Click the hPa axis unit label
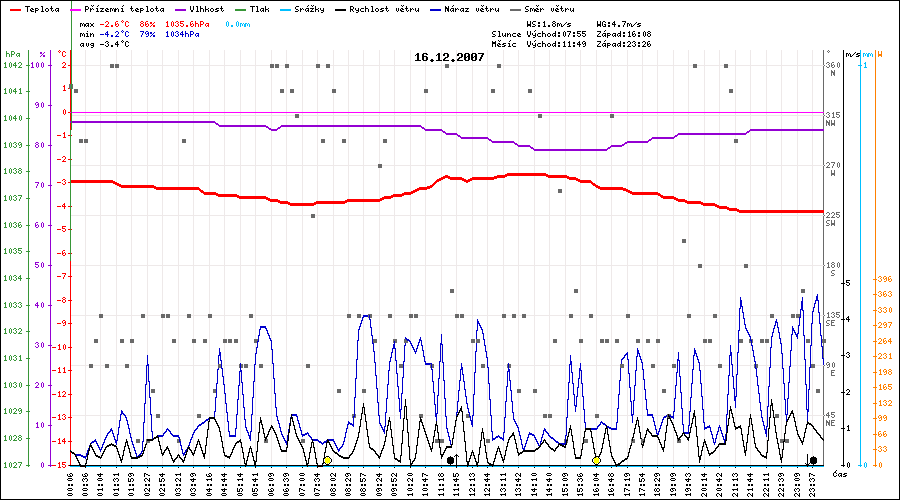Viewport: 900px width, 500px height. point(13,54)
